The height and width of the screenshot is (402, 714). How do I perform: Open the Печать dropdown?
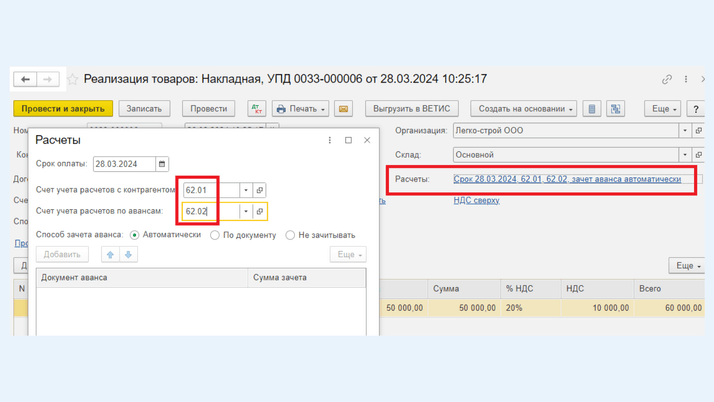pos(301,109)
